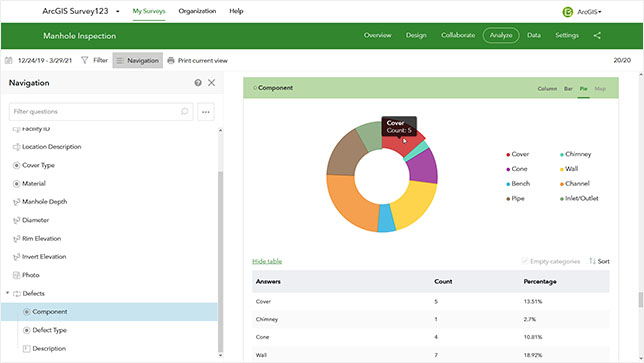The width and height of the screenshot is (644, 363).
Task: Select the Analyze tab
Action: pyautogui.click(x=501, y=35)
